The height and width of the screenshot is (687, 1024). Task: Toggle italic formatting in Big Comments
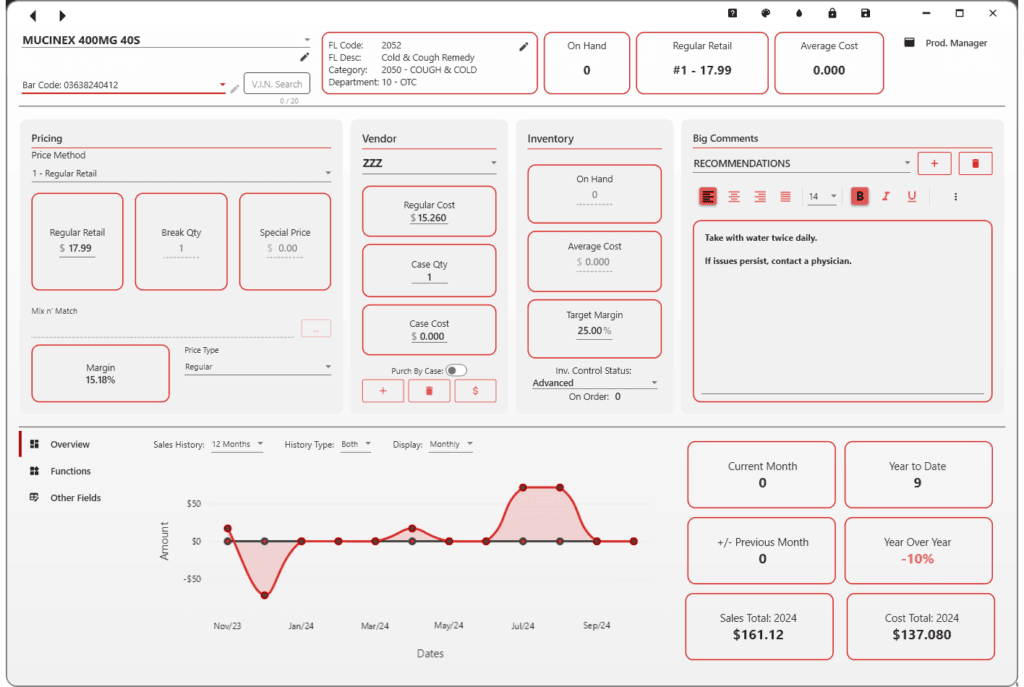886,196
